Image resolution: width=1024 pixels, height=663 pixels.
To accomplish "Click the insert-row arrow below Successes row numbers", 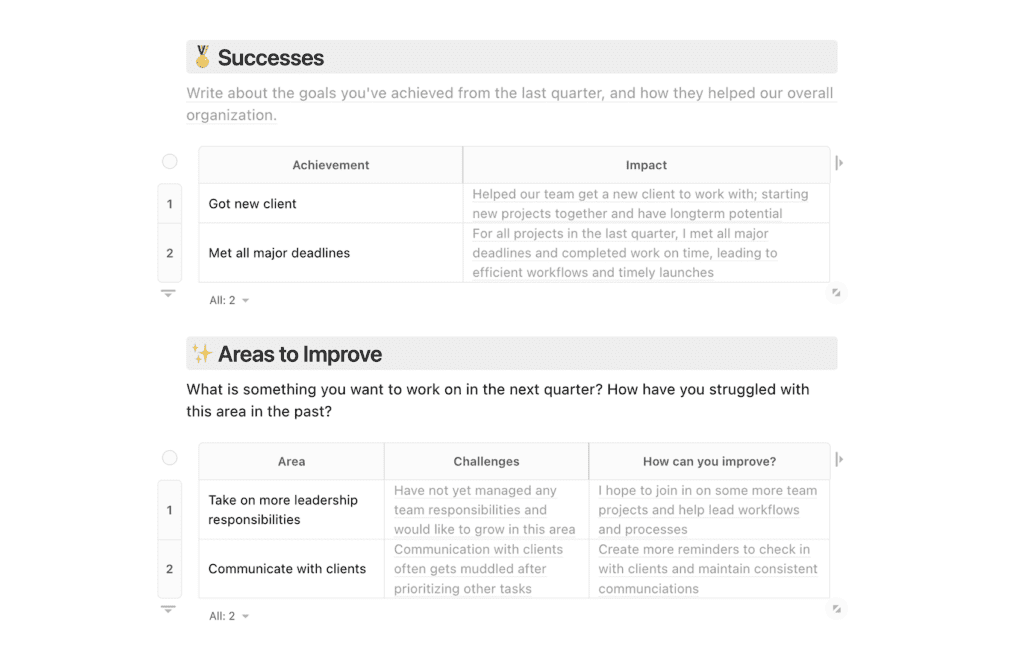I will tap(169, 293).
